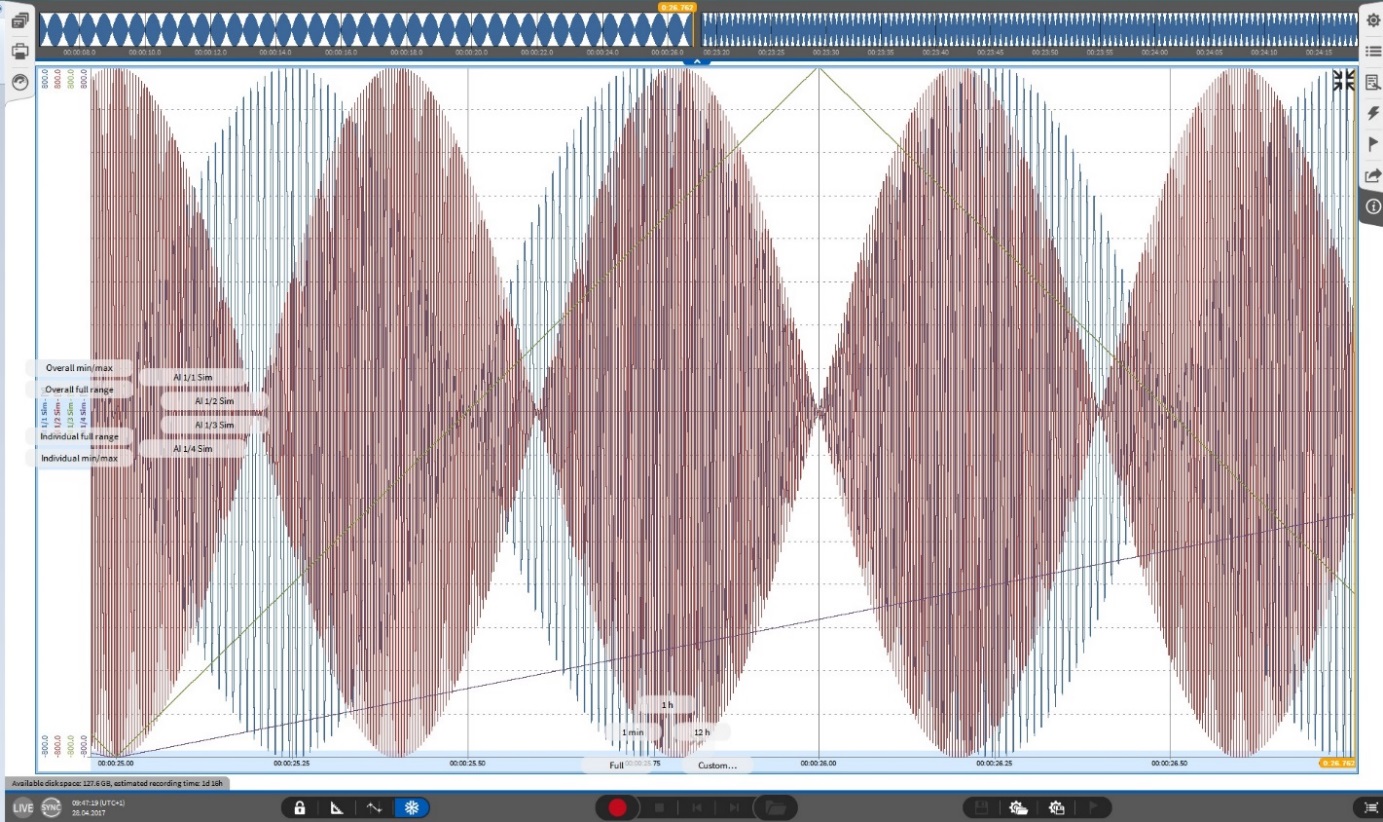
Task: Toggle the padlock lock button
Action: pos(299,807)
